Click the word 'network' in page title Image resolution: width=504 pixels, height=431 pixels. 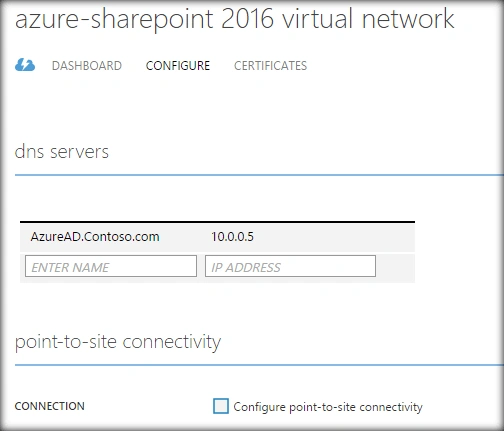(408, 19)
